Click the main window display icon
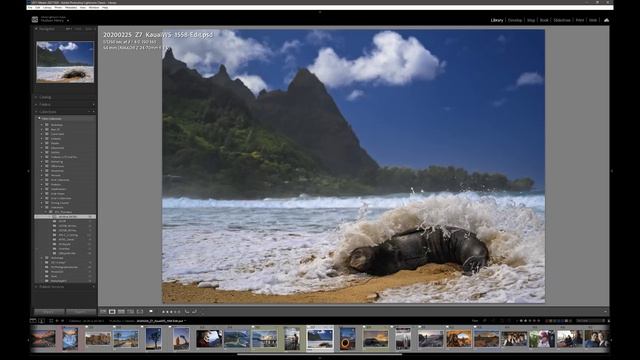Screen dimensions: 640x360 (x=33, y=321)
